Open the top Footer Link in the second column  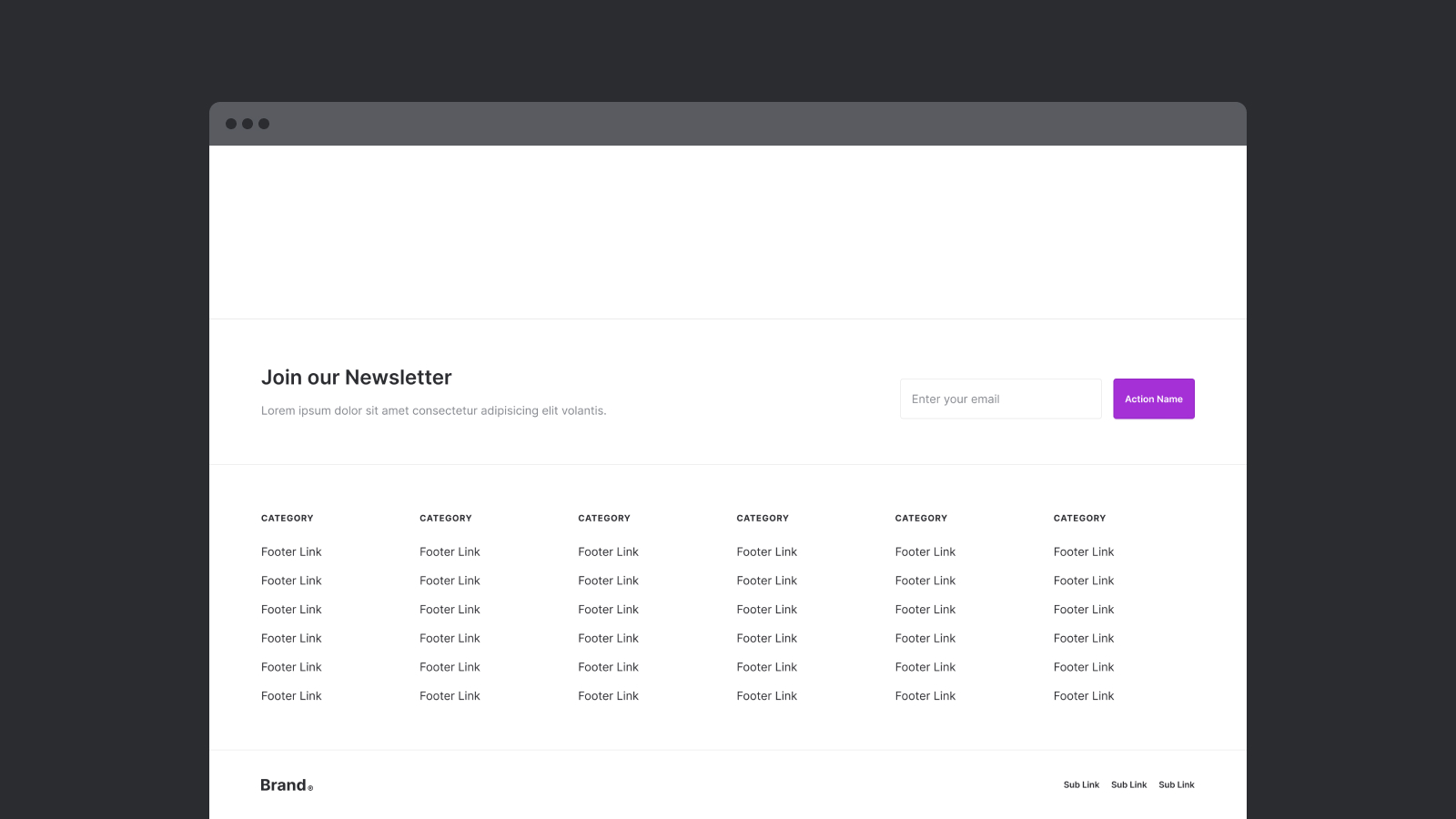(450, 551)
